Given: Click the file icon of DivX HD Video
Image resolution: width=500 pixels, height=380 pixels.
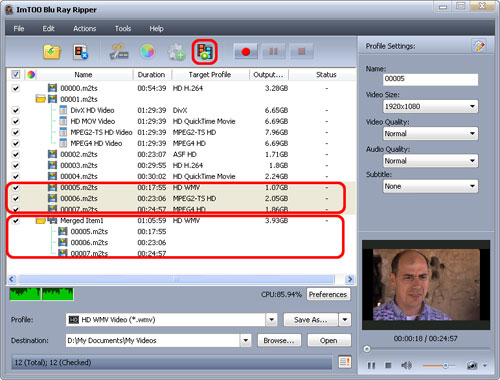Looking at the screenshot, I should pyautogui.click(x=63, y=110).
